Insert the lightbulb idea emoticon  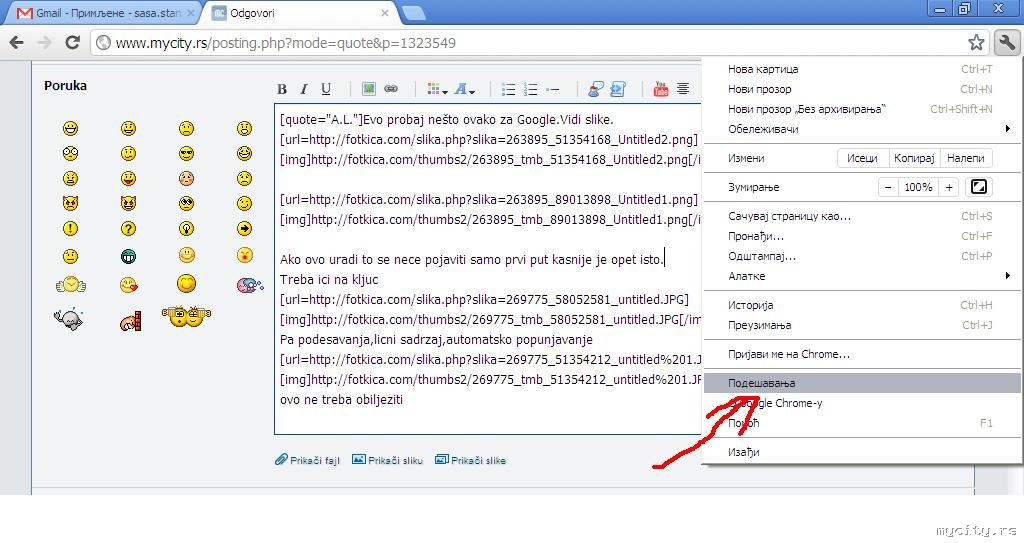click(x=186, y=228)
